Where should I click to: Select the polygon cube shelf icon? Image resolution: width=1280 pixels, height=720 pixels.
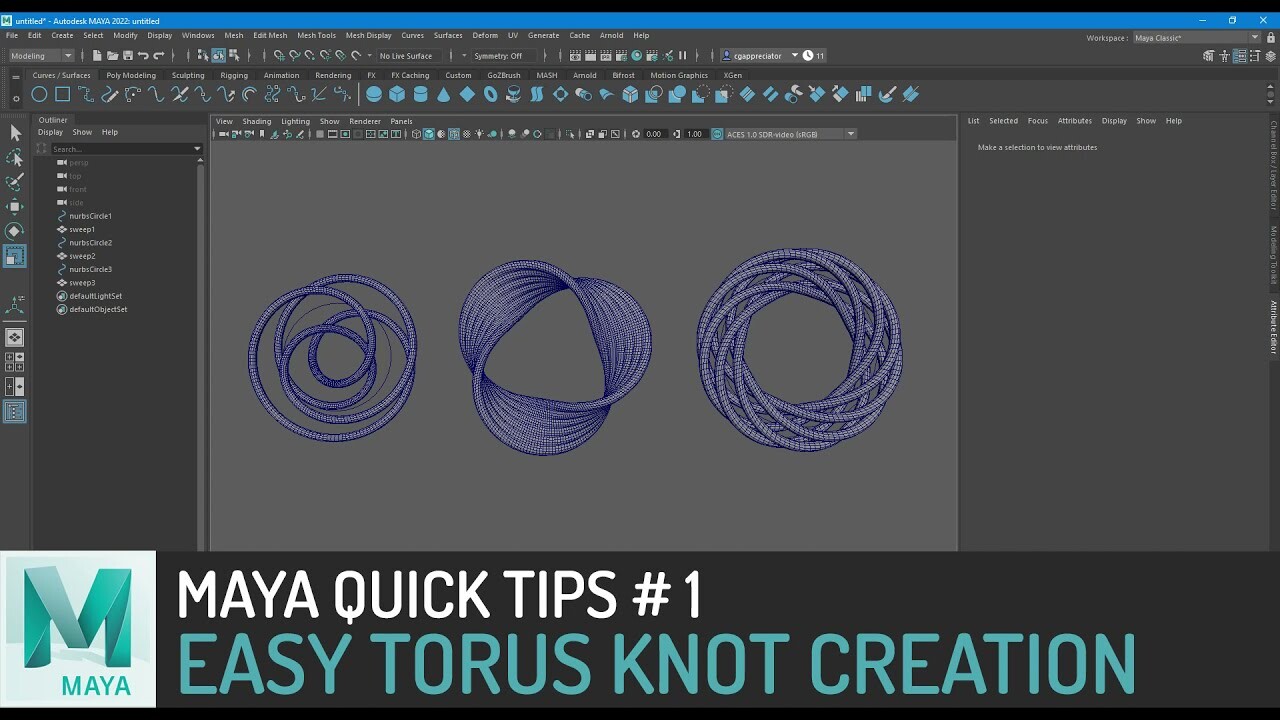(x=397, y=93)
